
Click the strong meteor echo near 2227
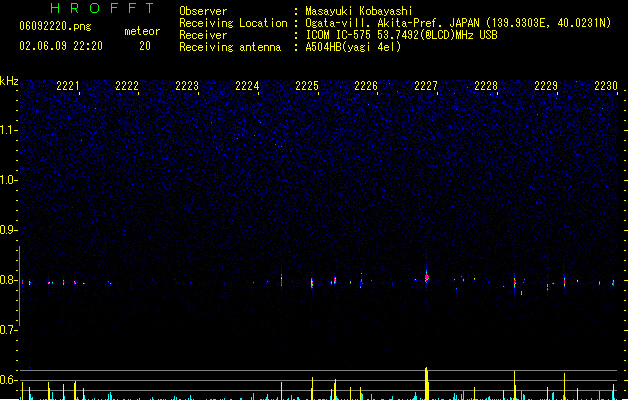[x=427, y=277]
